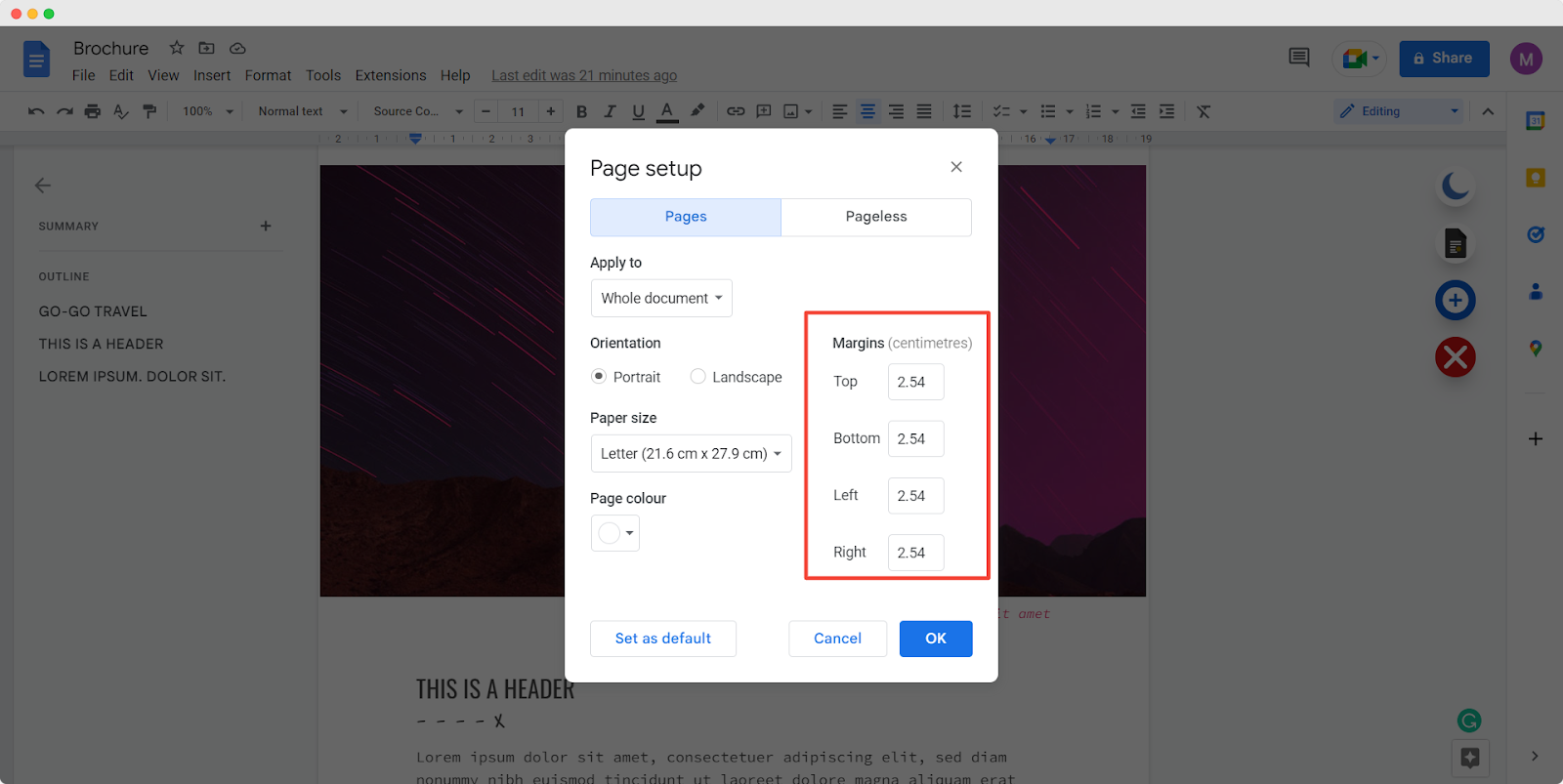Open the highlight colour pen
This screenshot has width=1563, height=784.
(697, 111)
